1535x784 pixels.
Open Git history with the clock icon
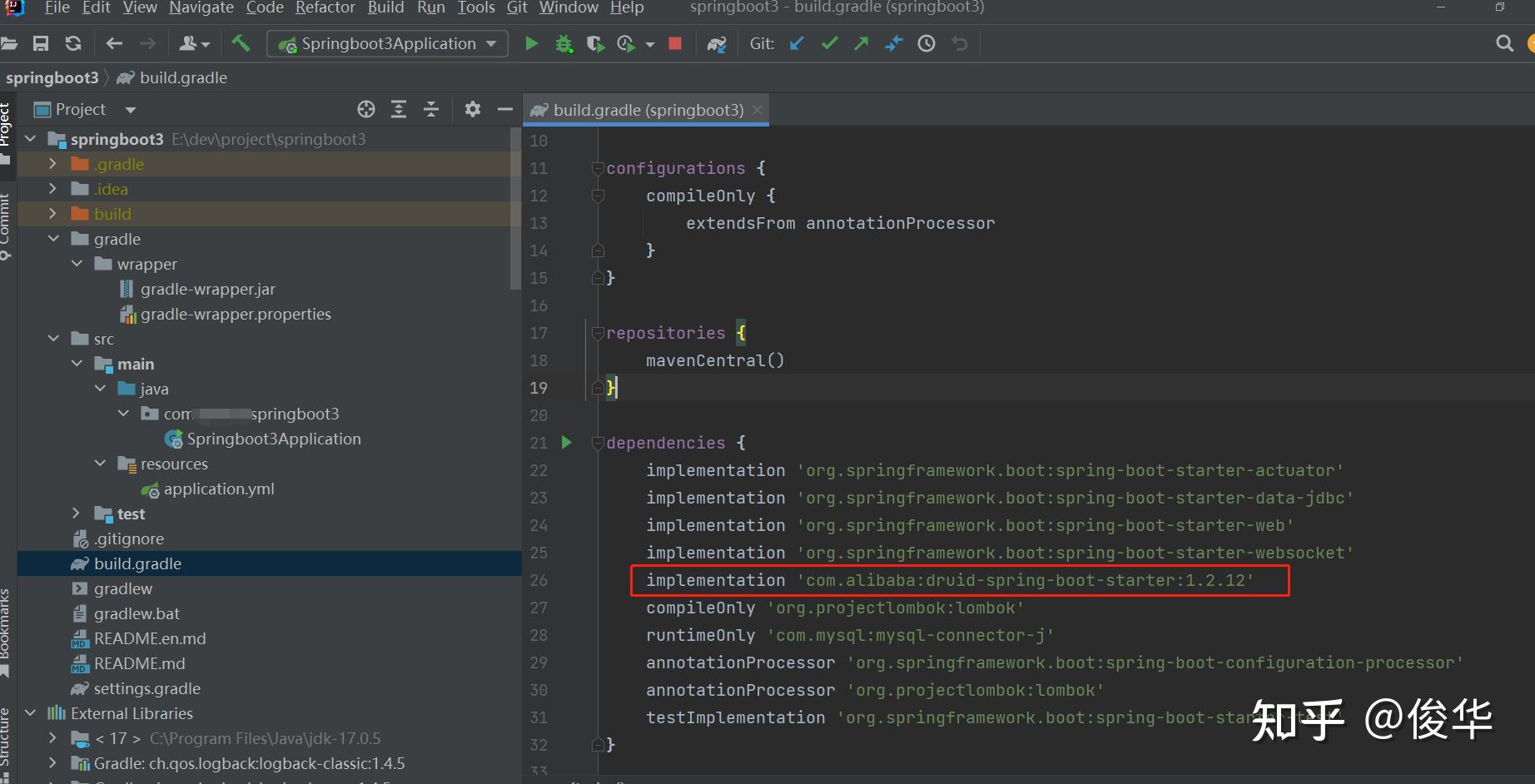[926, 43]
